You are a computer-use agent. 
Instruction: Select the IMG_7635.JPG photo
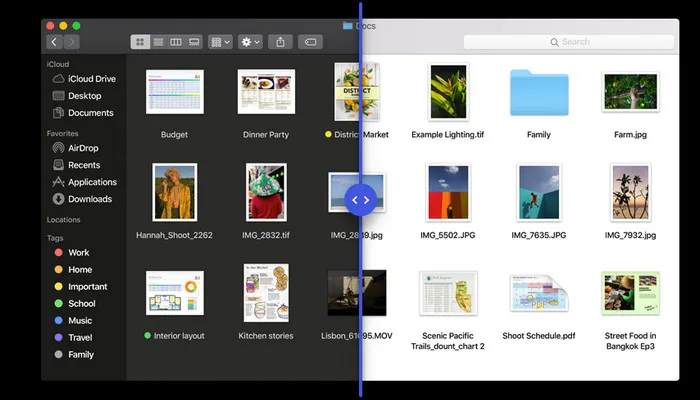pos(539,192)
